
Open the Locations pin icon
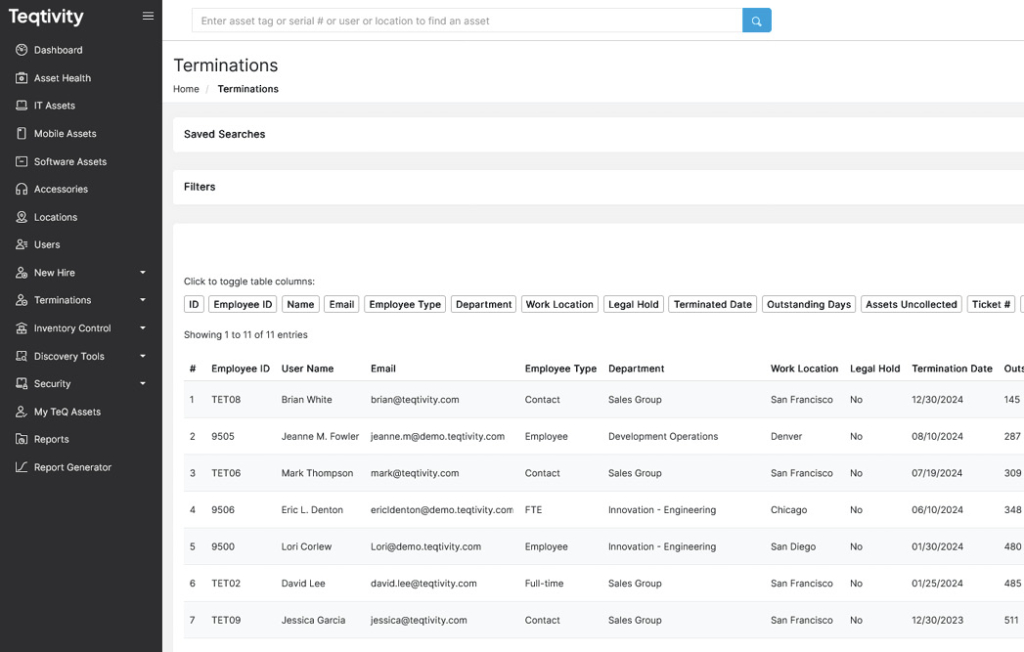(22, 217)
